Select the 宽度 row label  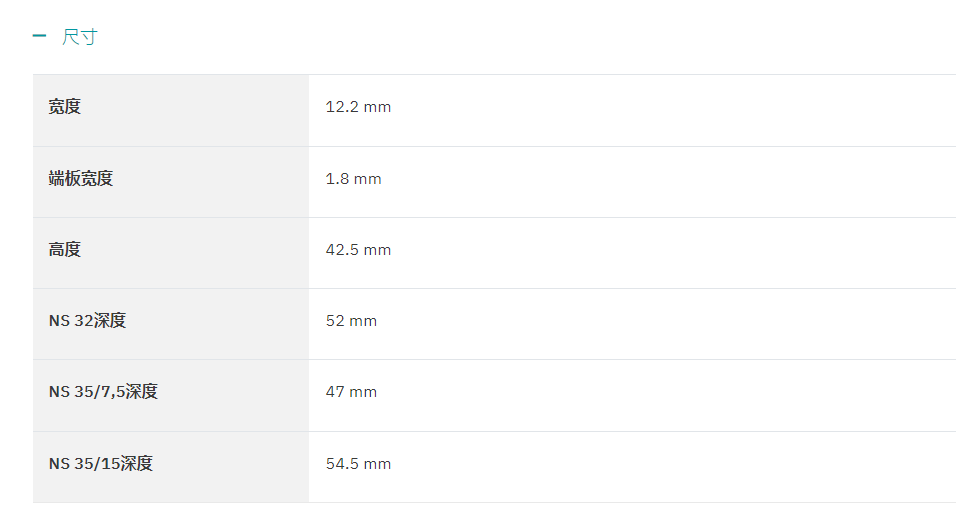point(65,107)
